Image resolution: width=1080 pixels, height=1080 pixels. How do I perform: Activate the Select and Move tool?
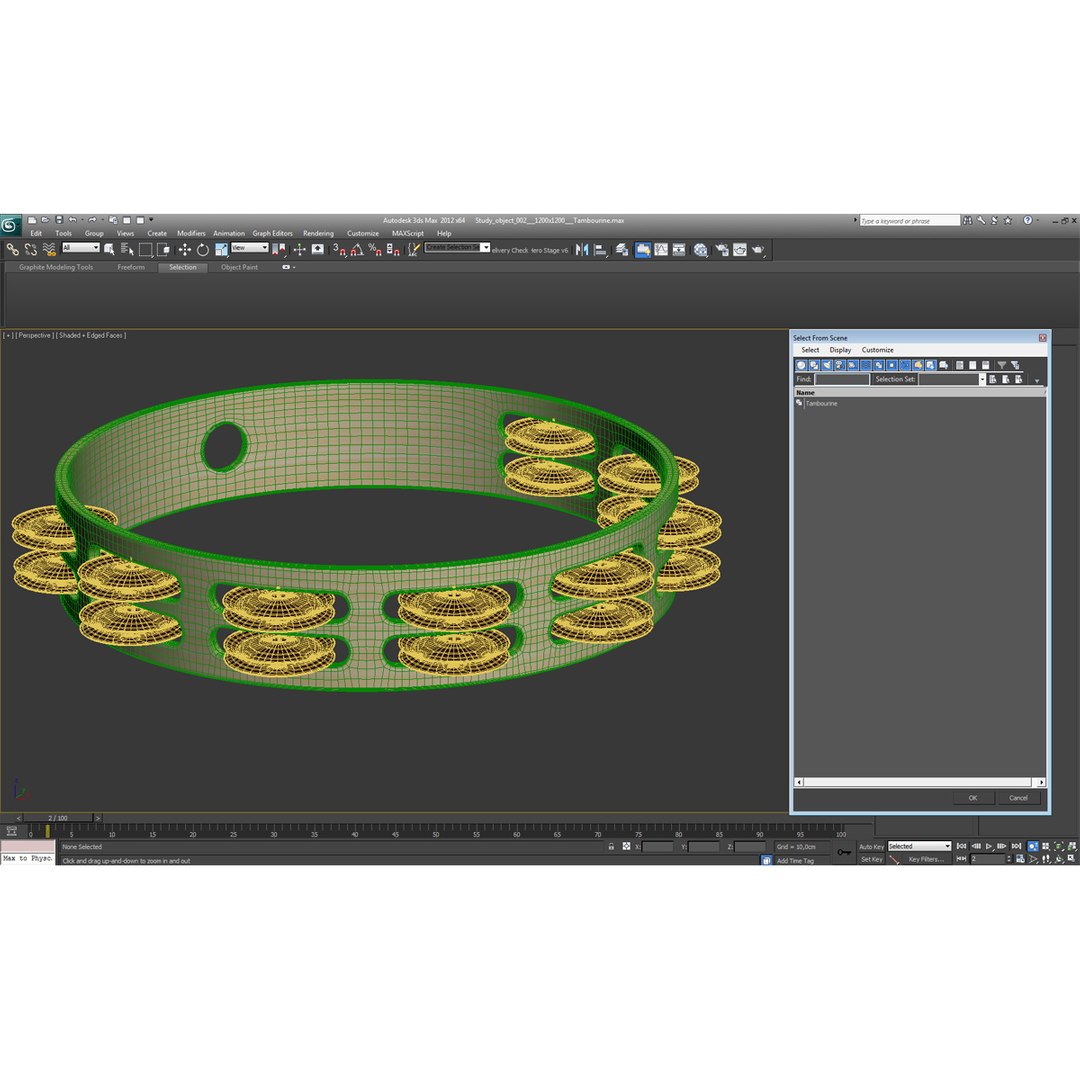click(x=185, y=249)
